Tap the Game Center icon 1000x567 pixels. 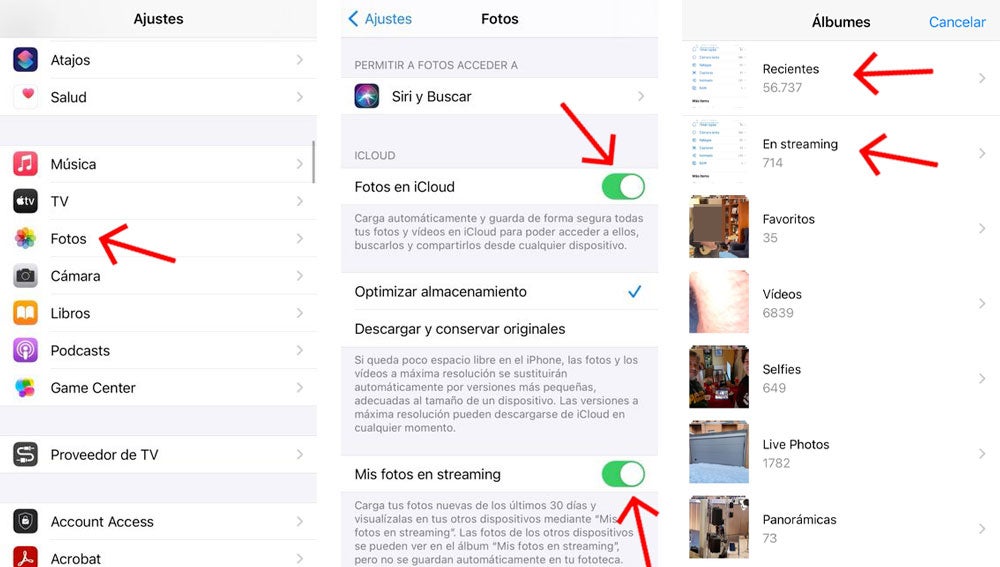[26, 387]
